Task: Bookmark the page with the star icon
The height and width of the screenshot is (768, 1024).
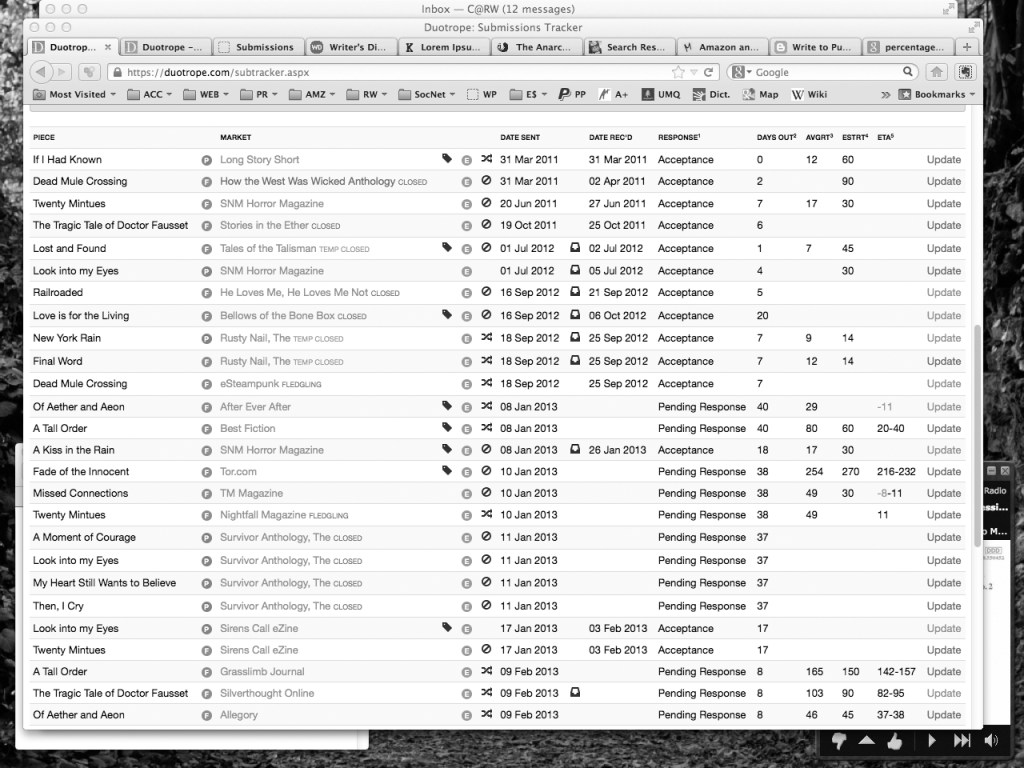Action: click(678, 72)
